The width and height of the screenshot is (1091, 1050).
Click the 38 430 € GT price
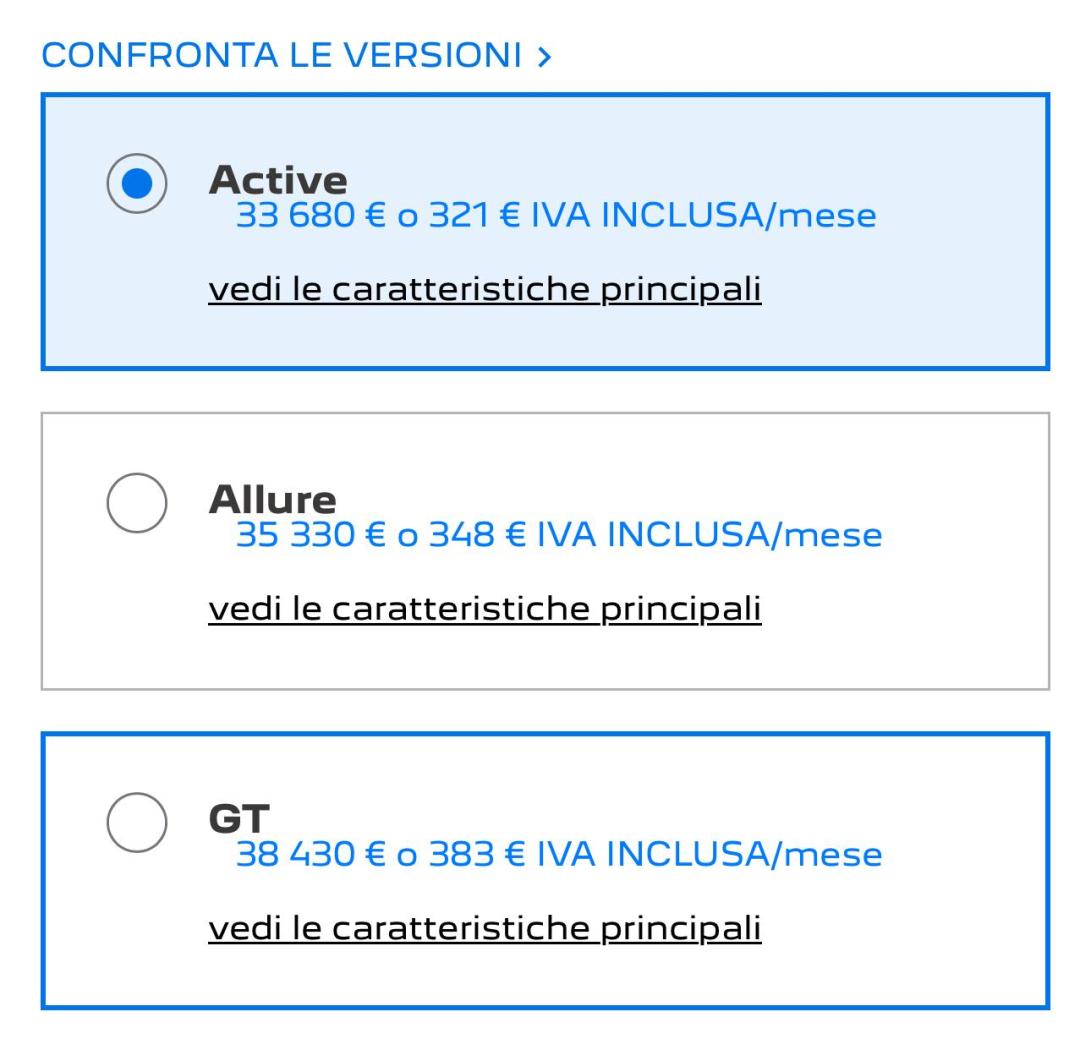309,854
